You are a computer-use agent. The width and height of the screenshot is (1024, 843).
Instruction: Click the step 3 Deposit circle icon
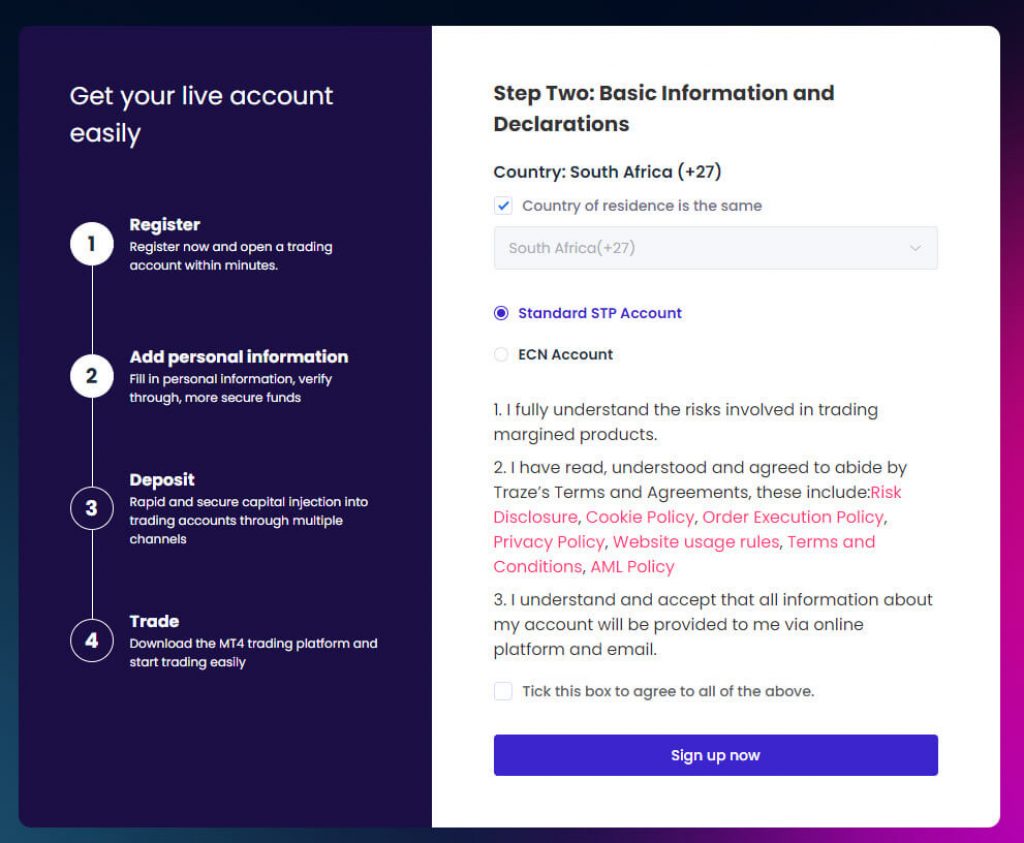point(91,508)
